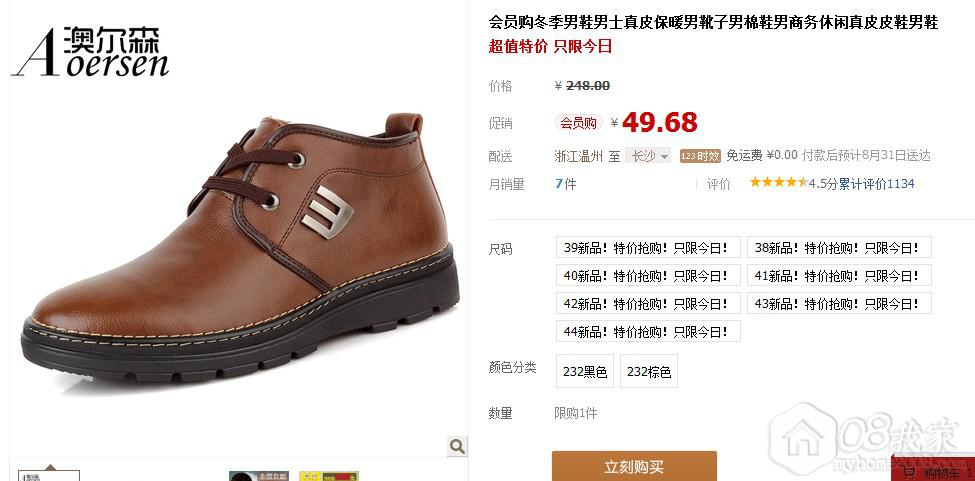Screen dimensions: 975x481
Task: Click the first thumbnail below the shoe image
Action: [49, 475]
